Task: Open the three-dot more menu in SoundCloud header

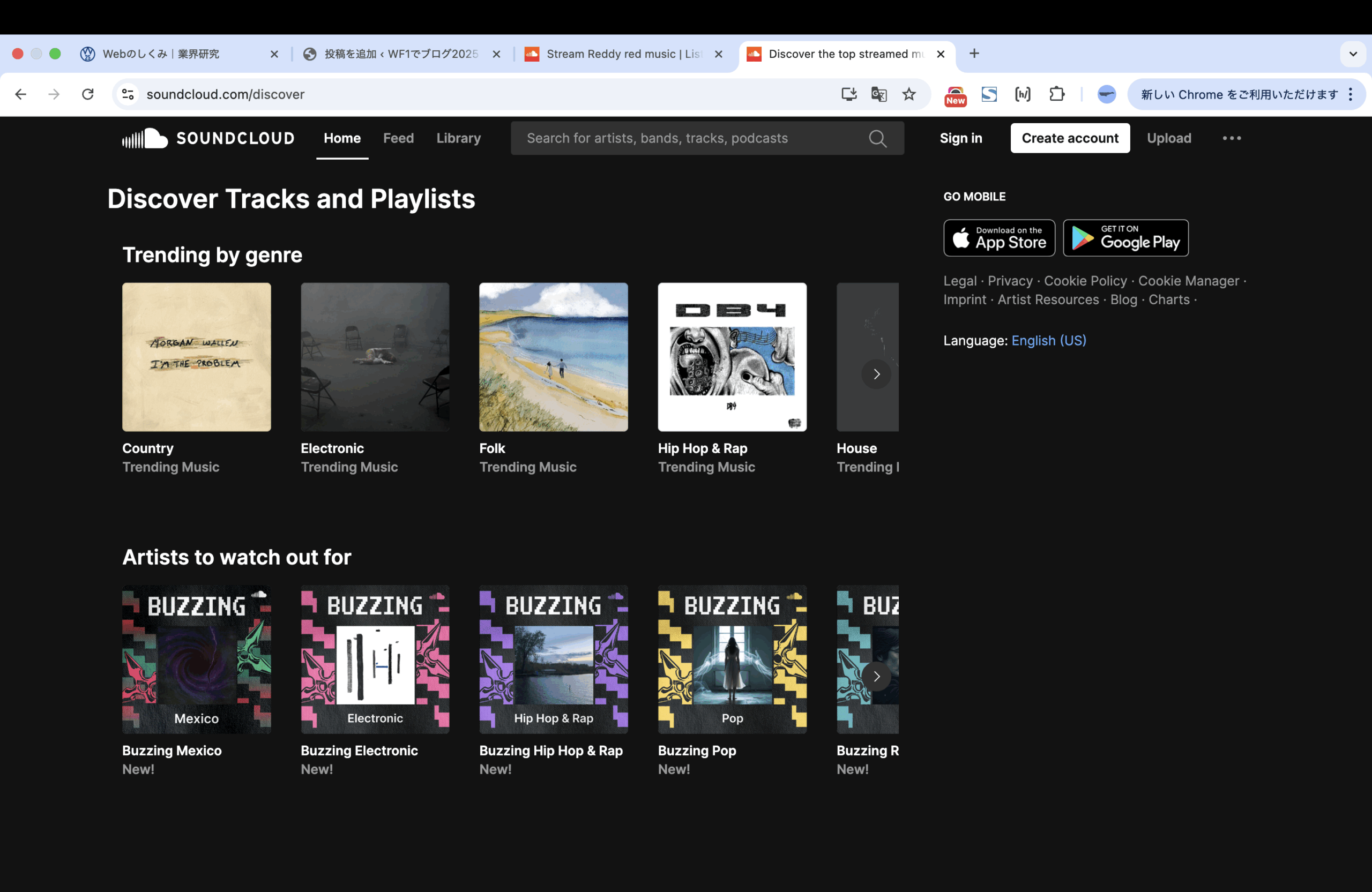Action: [1232, 138]
